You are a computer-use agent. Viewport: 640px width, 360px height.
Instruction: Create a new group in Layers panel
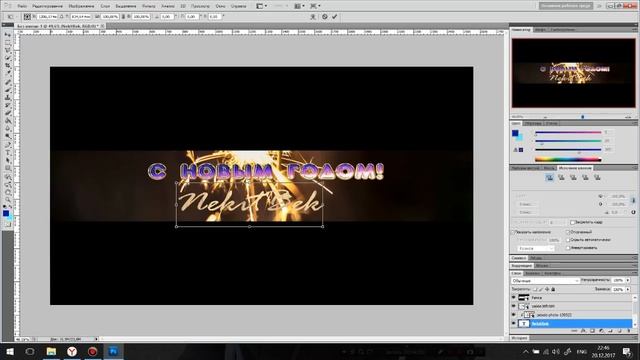point(610,331)
